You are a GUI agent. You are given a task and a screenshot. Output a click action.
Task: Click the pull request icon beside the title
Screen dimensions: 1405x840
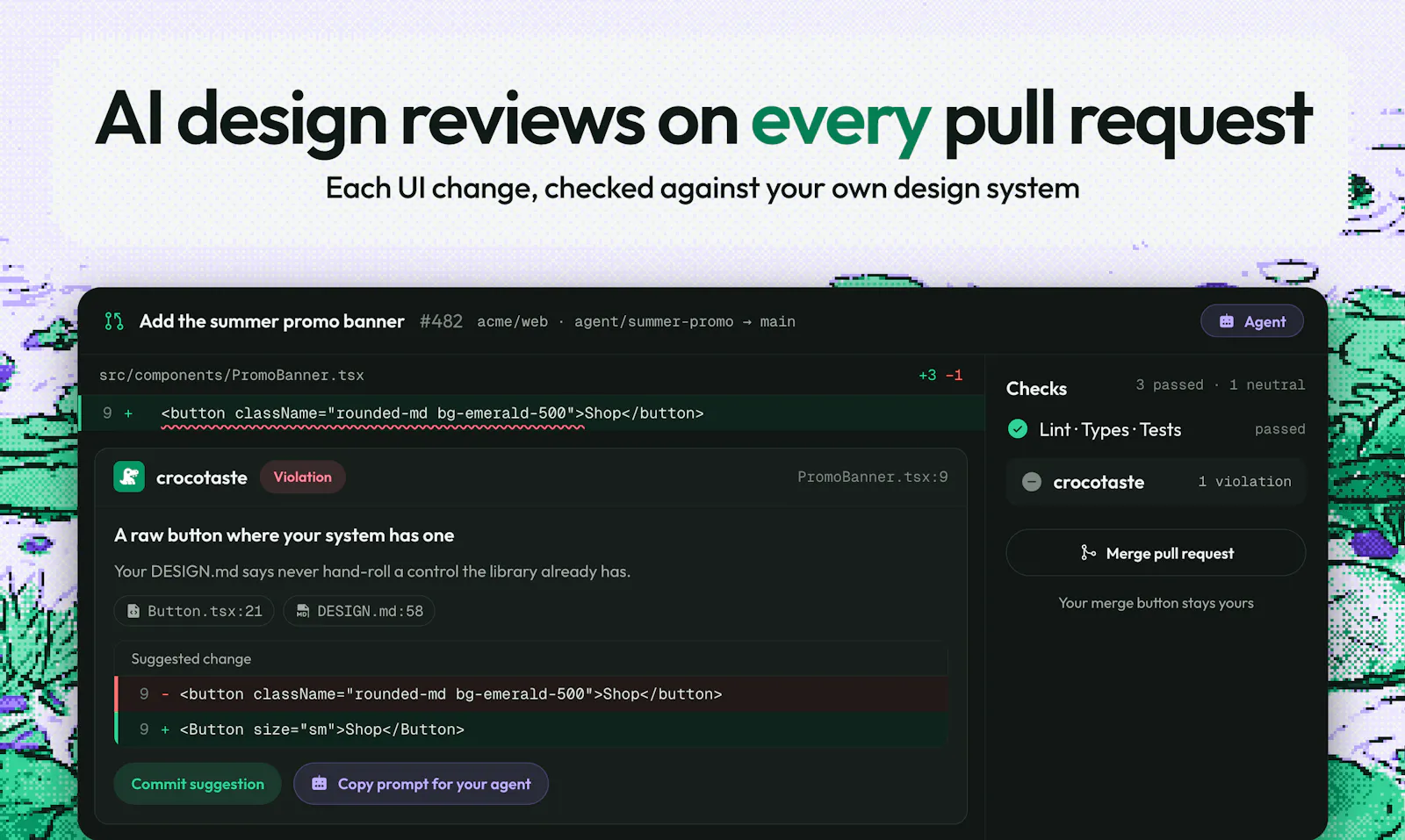[114, 321]
